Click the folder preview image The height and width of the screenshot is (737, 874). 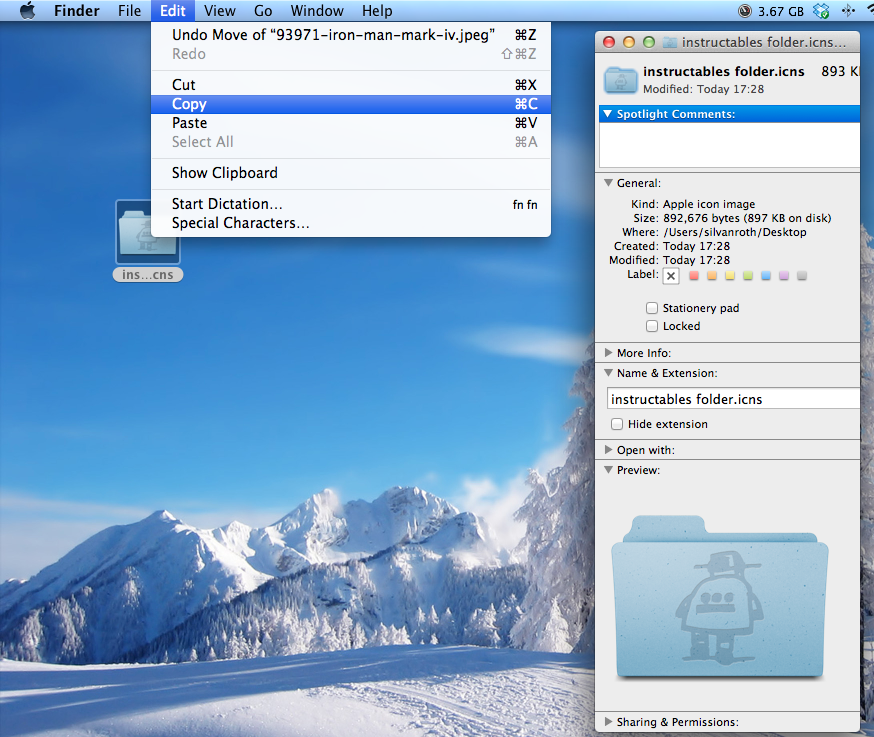(720, 597)
